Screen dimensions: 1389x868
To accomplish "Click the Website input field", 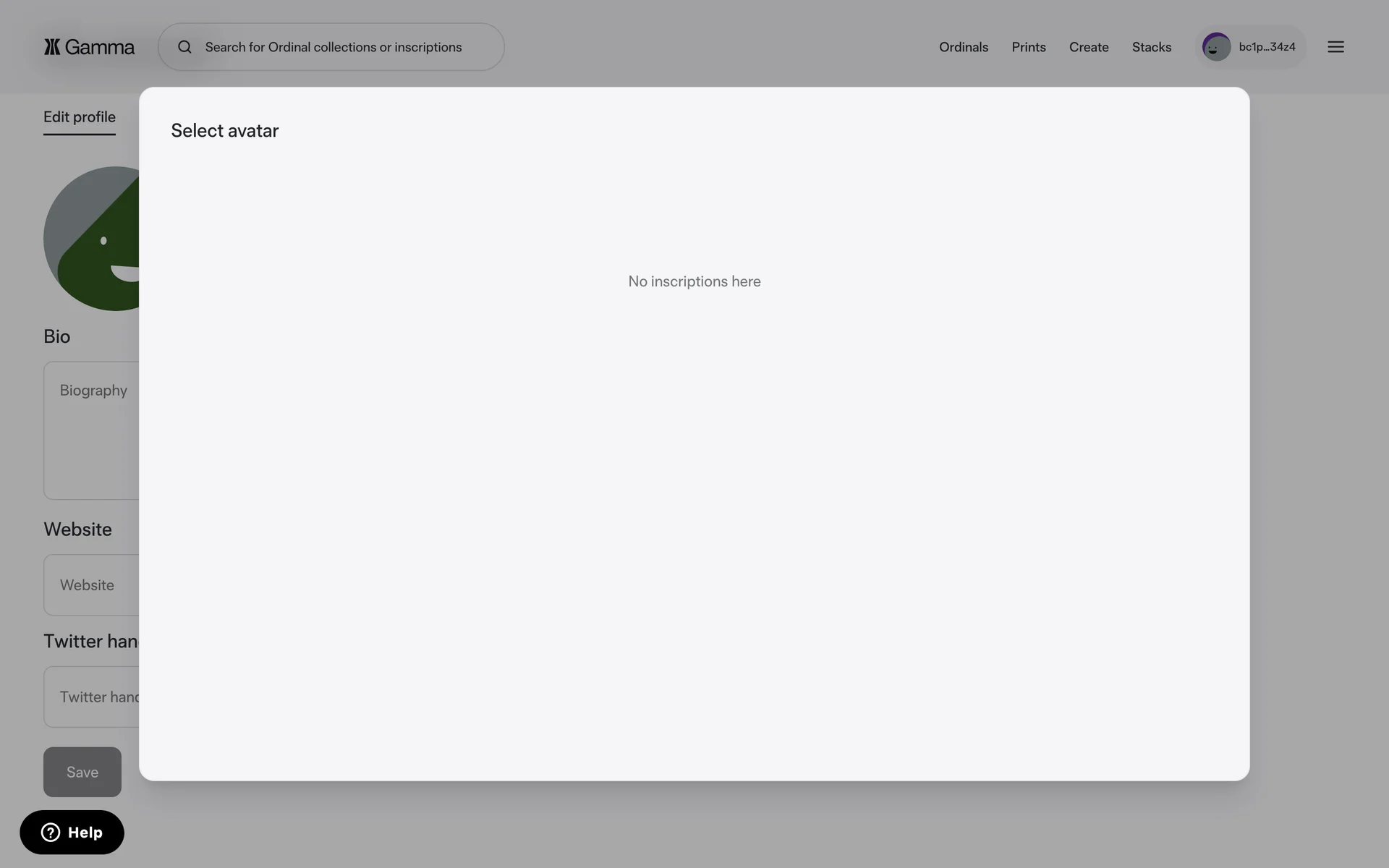I will [x=92, y=585].
